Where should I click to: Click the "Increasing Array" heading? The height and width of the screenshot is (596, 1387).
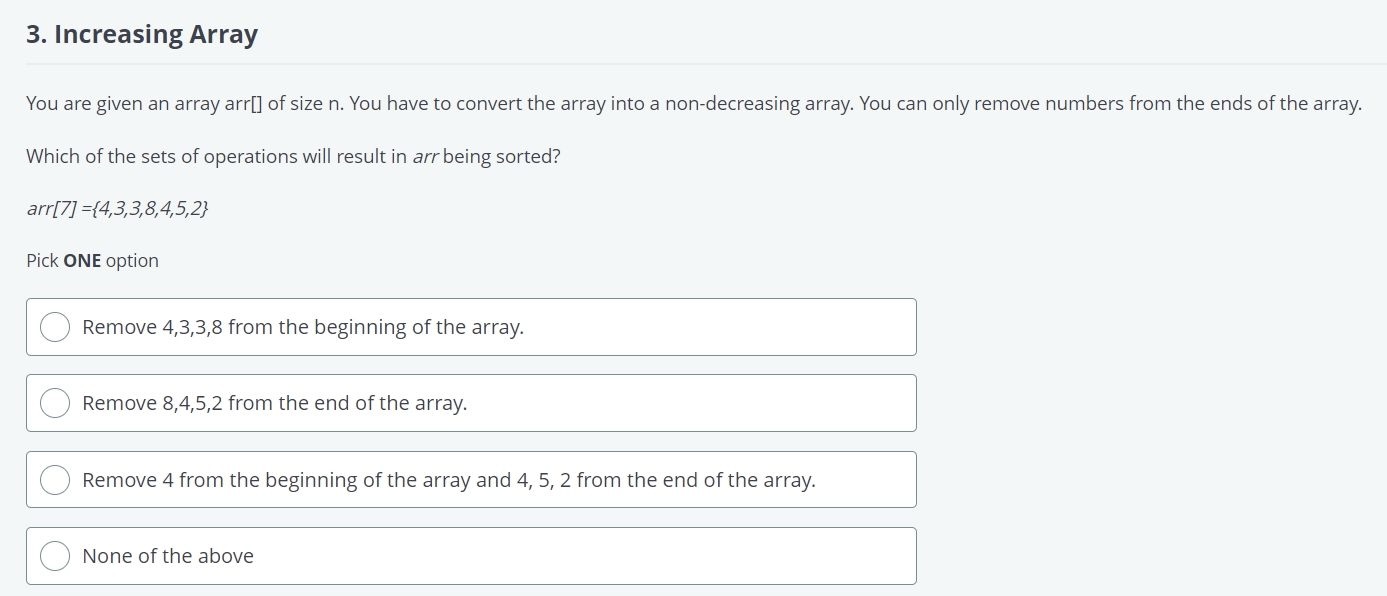[x=156, y=34]
